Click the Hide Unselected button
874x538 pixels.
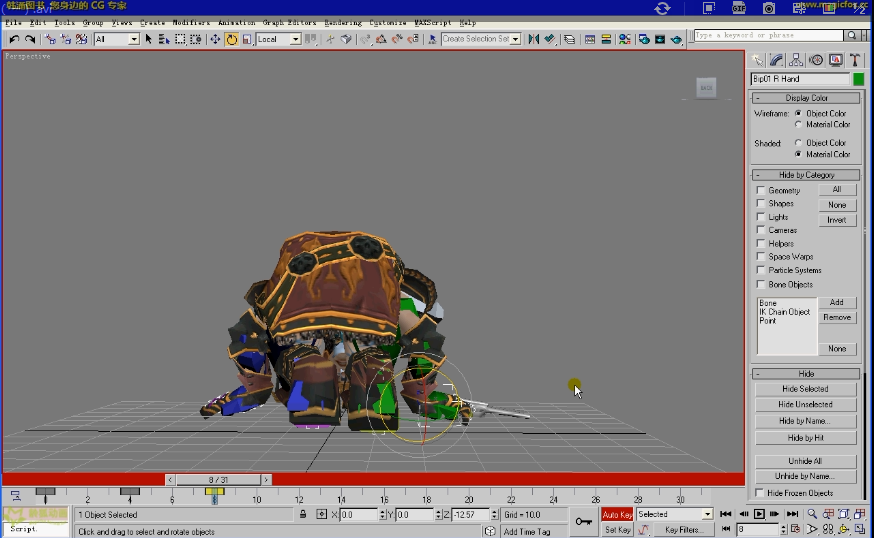click(805, 404)
